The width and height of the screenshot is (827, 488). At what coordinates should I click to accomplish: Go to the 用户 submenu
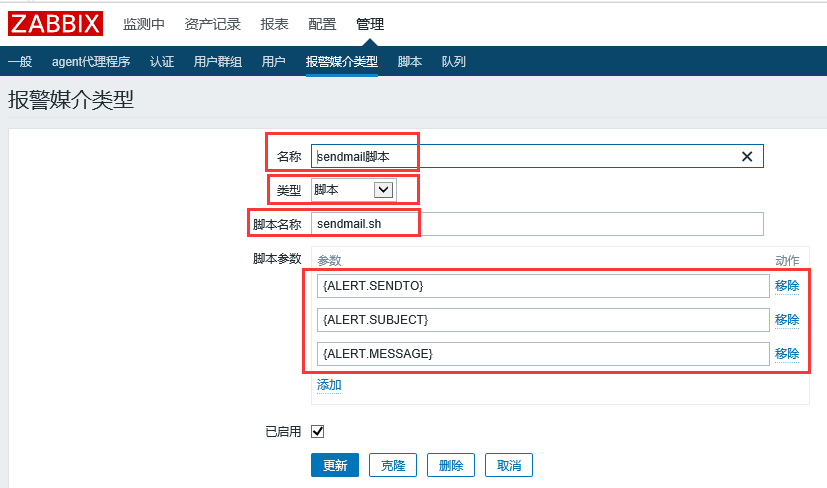273,62
